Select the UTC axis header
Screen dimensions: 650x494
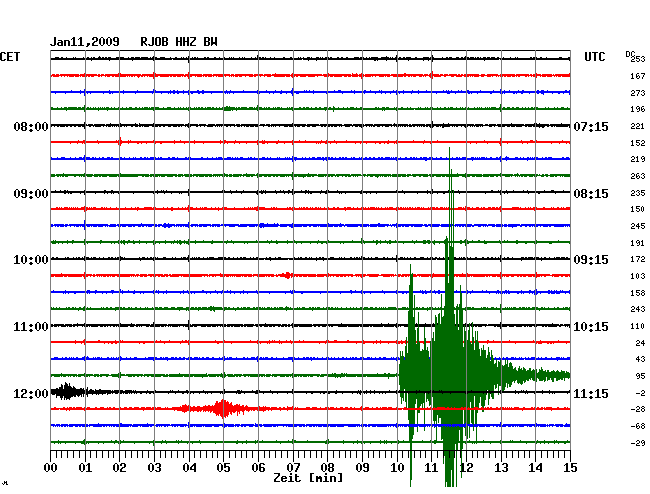pyautogui.click(x=594, y=57)
